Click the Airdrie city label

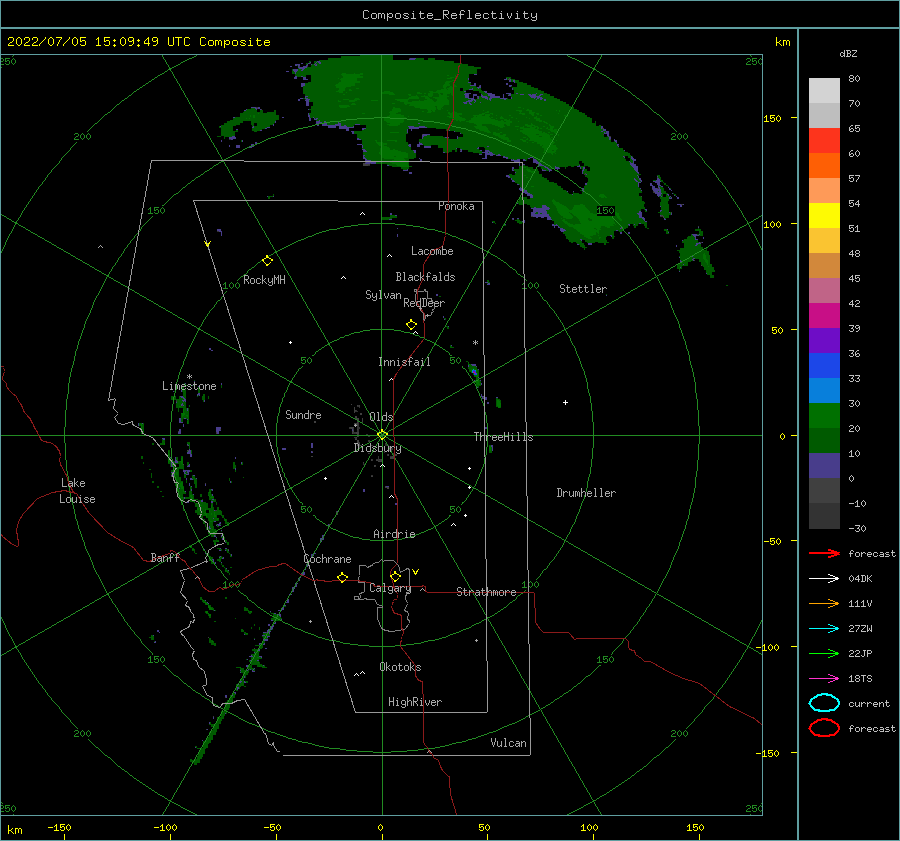click(394, 534)
